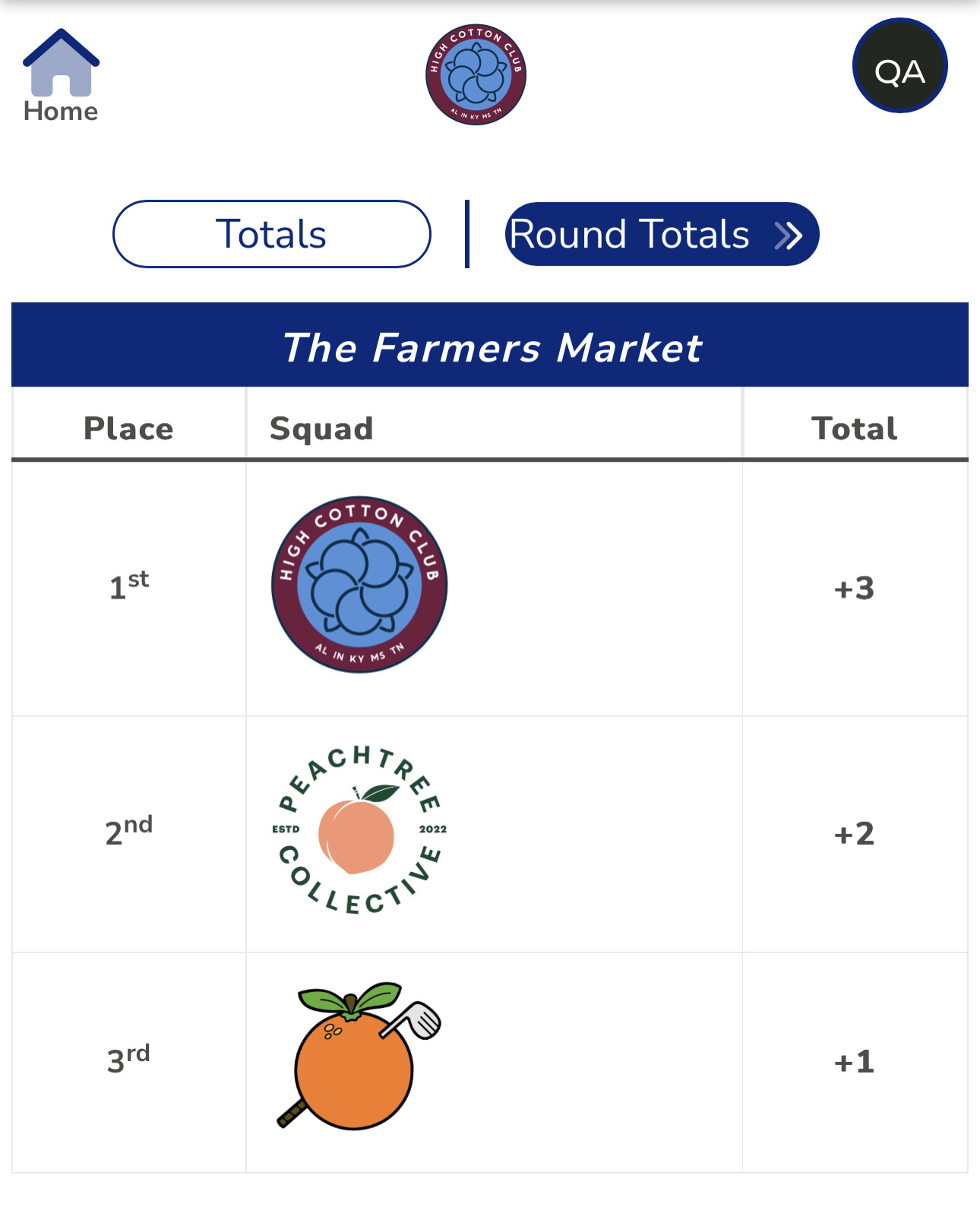The width and height of the screenshot is (980, 1210).
Task: Select the 3rd place cell
Action: (128, 1059)
